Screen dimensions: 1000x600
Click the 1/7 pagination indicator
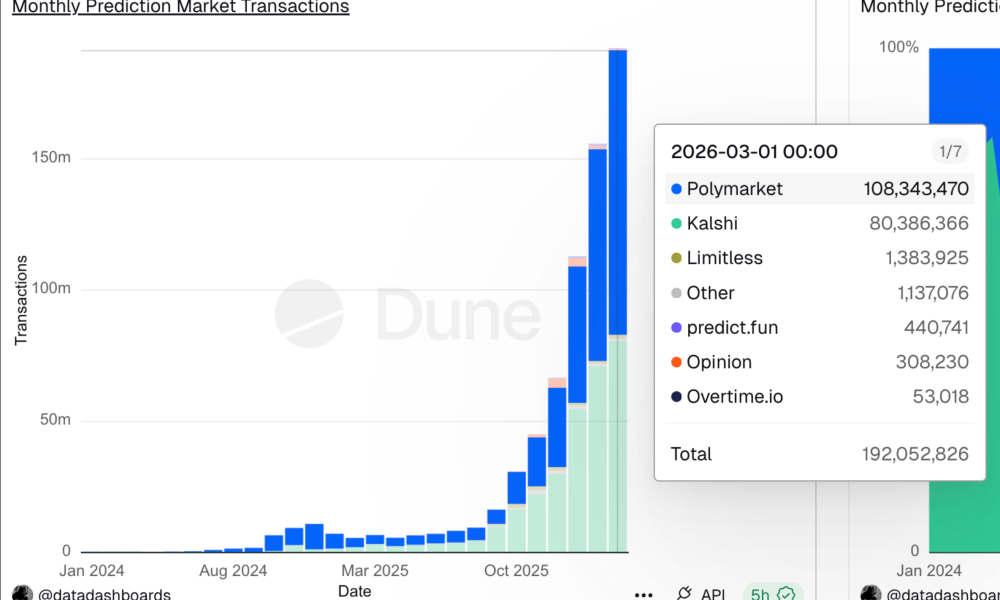point(948,152)
